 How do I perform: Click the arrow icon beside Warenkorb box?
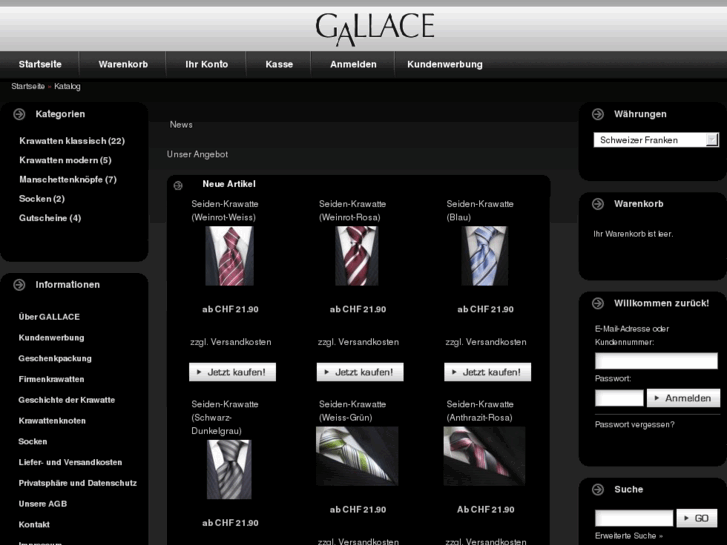click(598, 204)
